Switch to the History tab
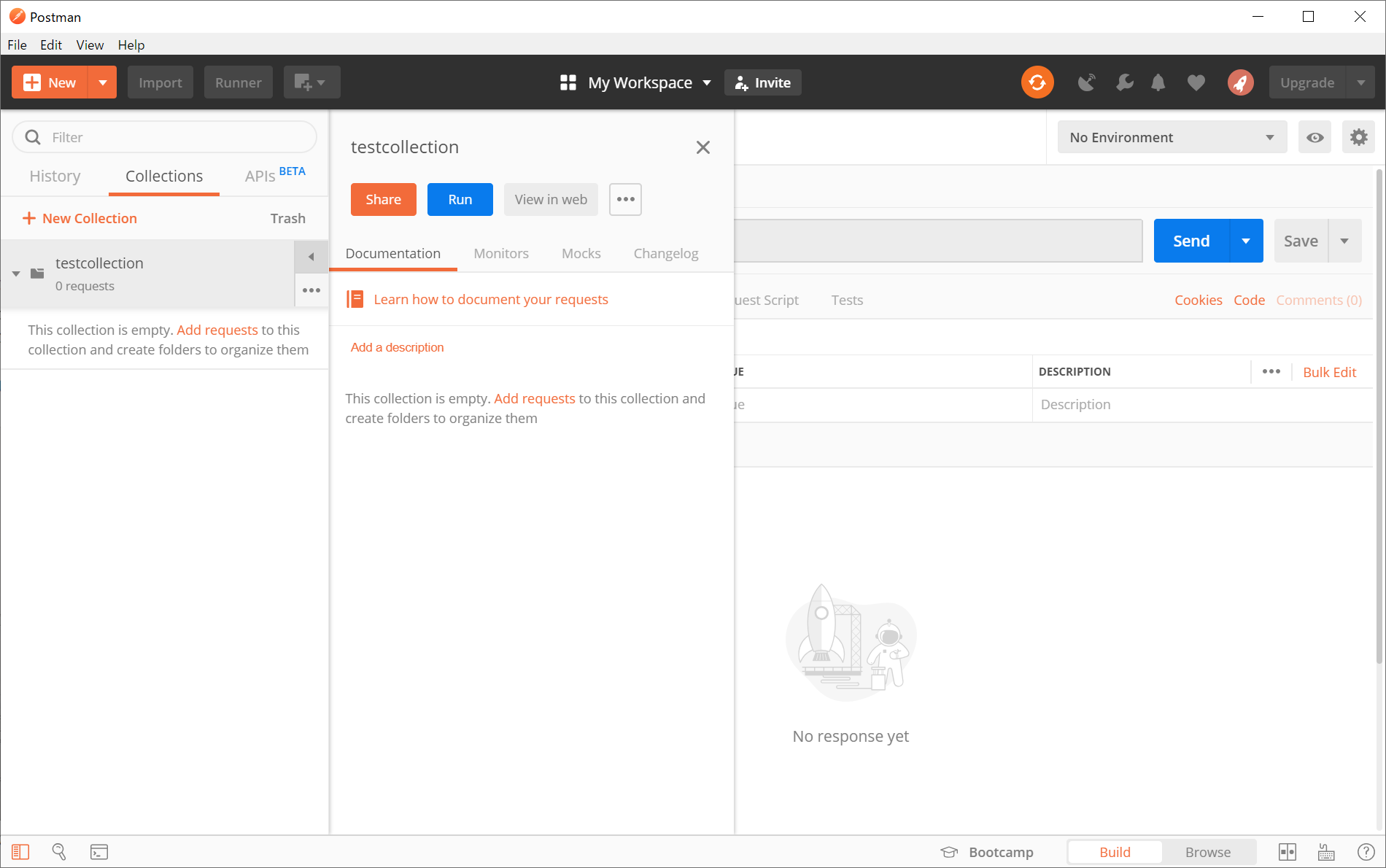 pos(55,176)
